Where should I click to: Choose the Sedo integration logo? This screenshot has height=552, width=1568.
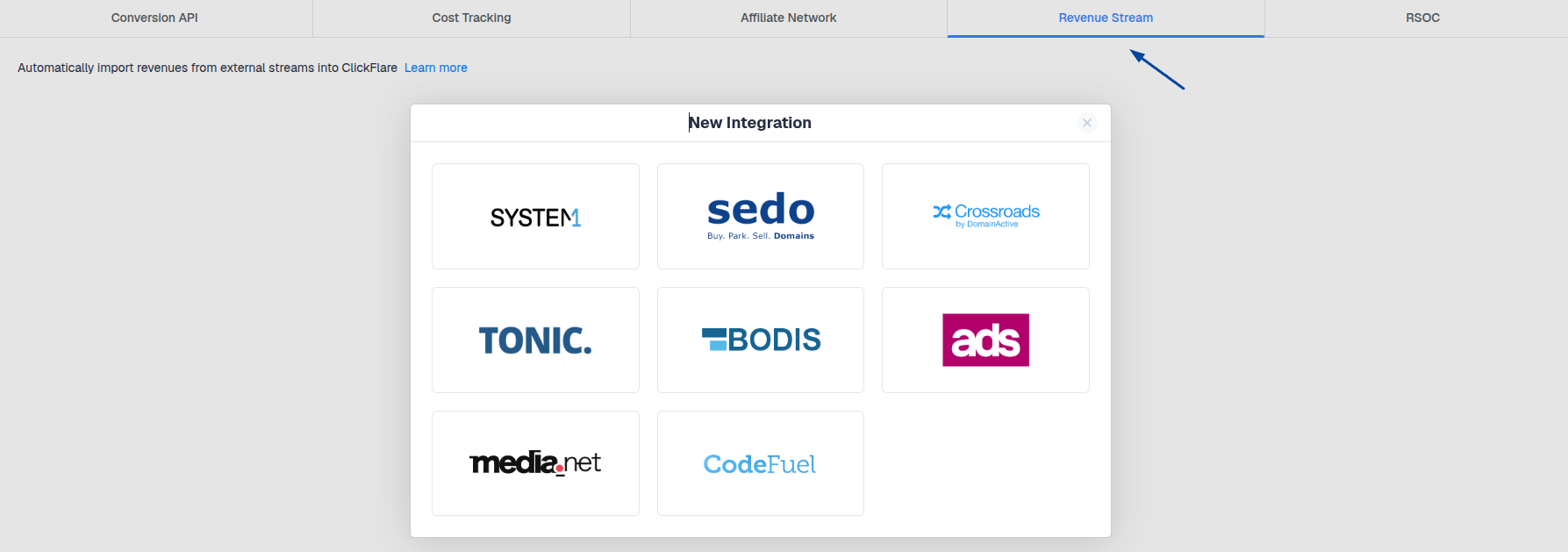761,216
